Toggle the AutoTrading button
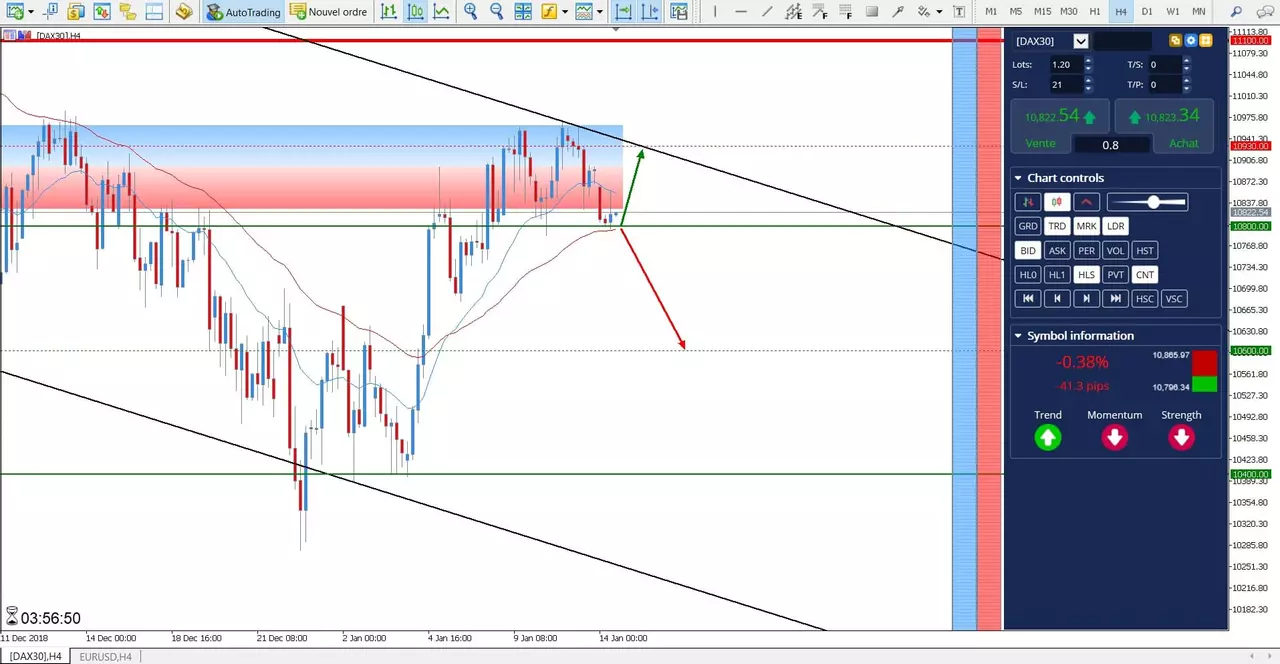Image resolution: width=1280 pixels, height=664 pixels. pyautogui.click(x=244, y=12)
